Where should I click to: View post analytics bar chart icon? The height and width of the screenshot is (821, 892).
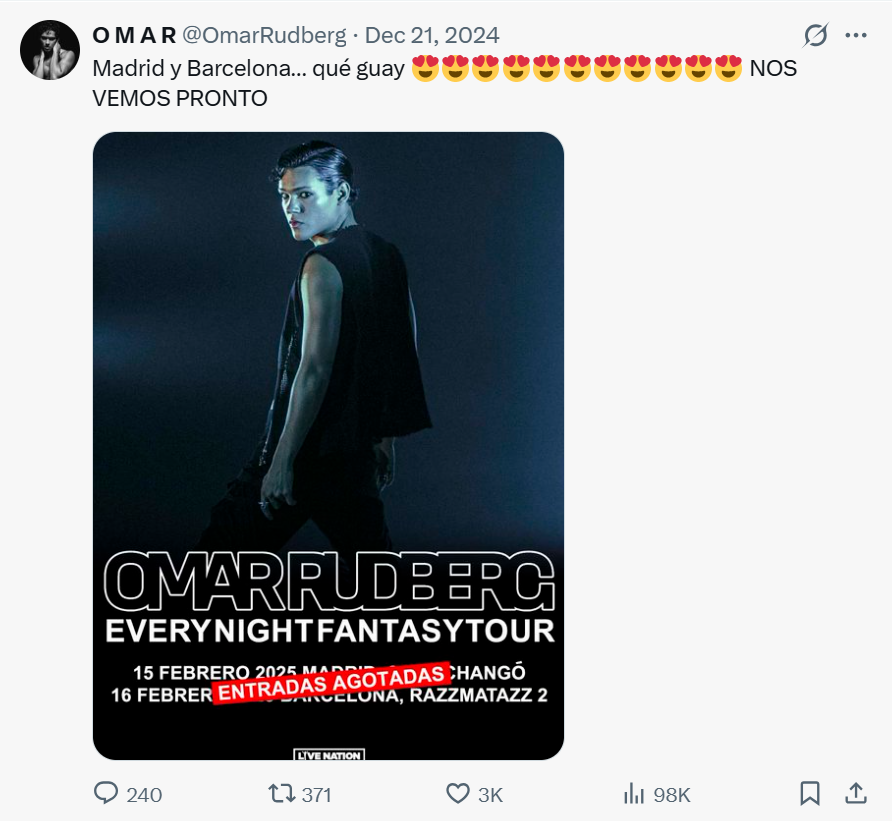pos(633,794)
